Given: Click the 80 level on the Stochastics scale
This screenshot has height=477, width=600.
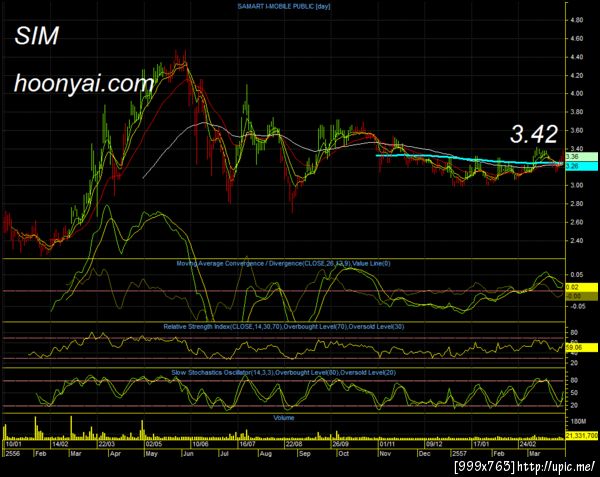Looking at the screenshot, I should [574, 381].
